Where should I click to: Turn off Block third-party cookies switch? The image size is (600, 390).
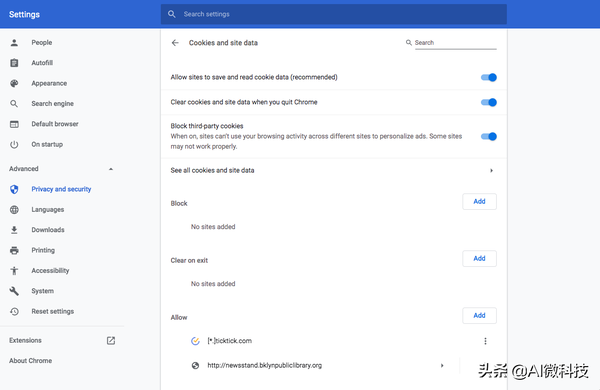click(489, 136)
